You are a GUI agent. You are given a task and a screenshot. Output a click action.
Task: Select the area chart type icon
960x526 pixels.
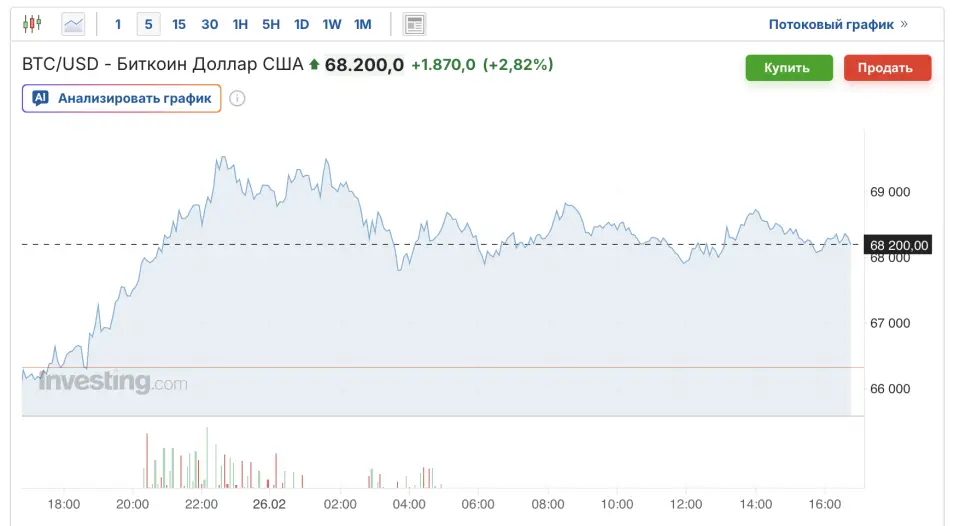click(73, 24)
